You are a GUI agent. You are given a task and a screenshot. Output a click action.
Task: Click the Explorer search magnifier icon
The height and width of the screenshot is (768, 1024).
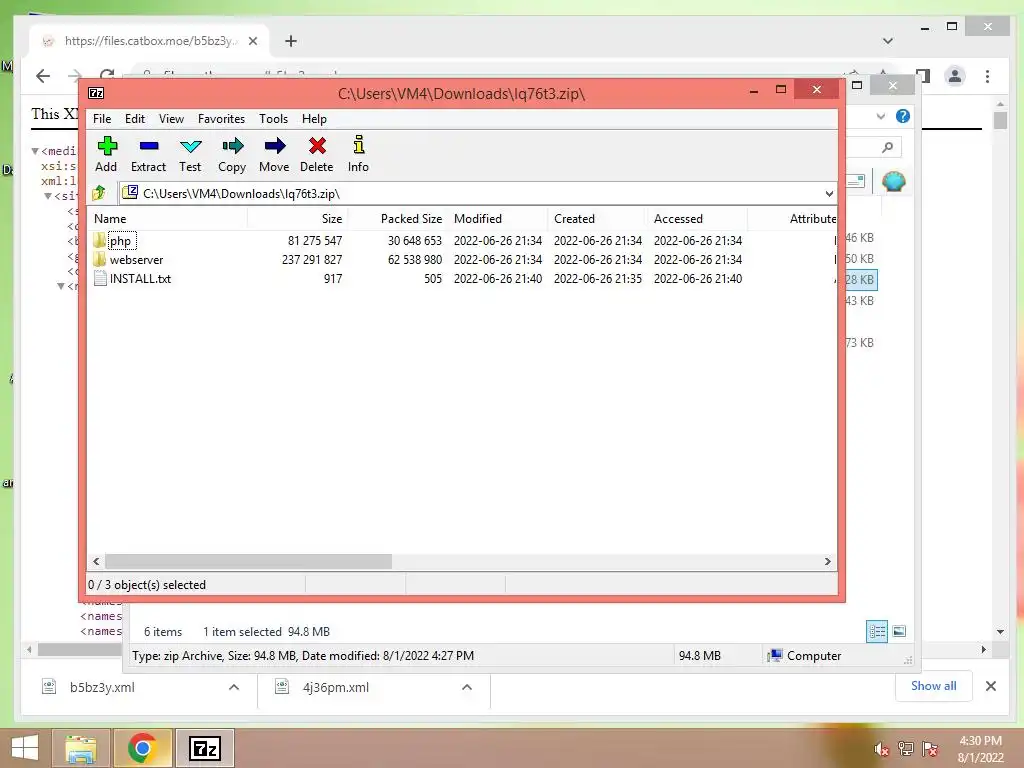click(887, 148)
